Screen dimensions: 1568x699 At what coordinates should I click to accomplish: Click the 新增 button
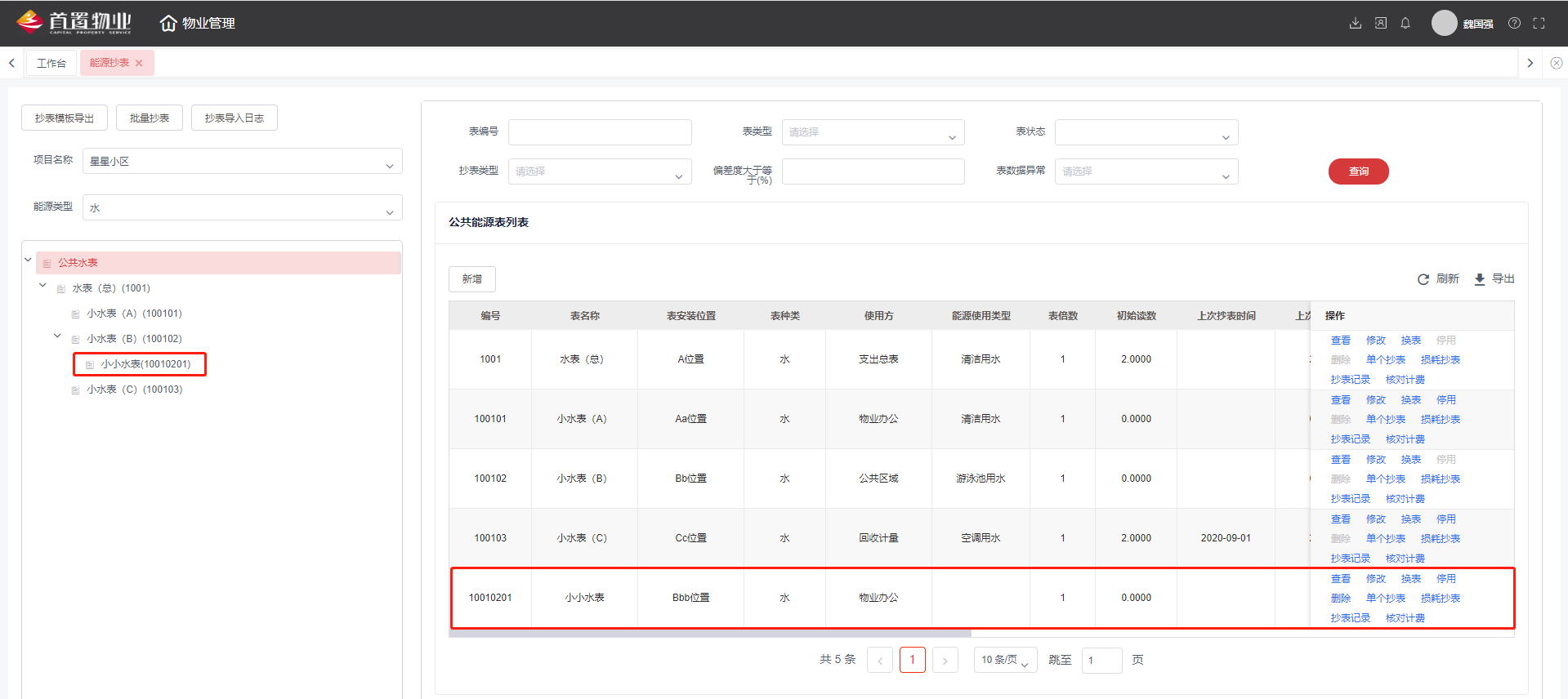[472, 279]
